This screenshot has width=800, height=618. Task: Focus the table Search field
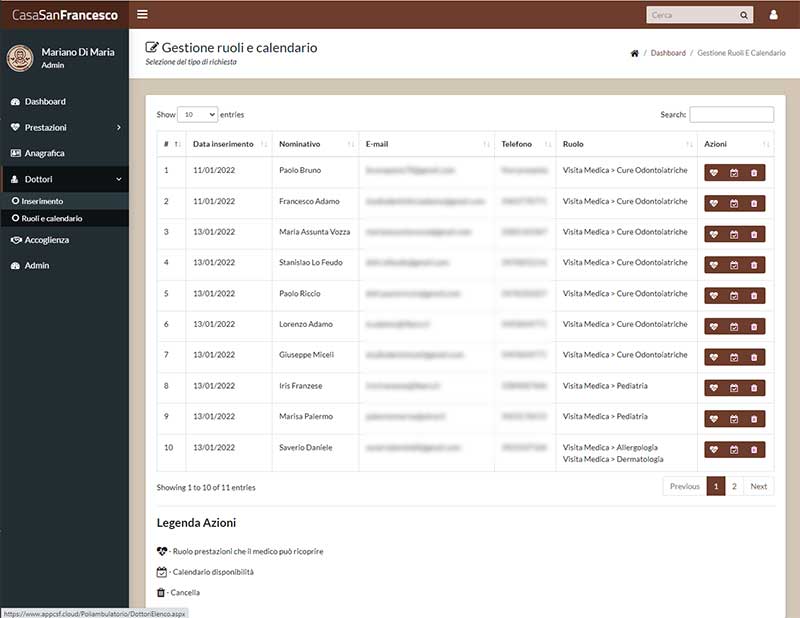[x=731, y=115]
